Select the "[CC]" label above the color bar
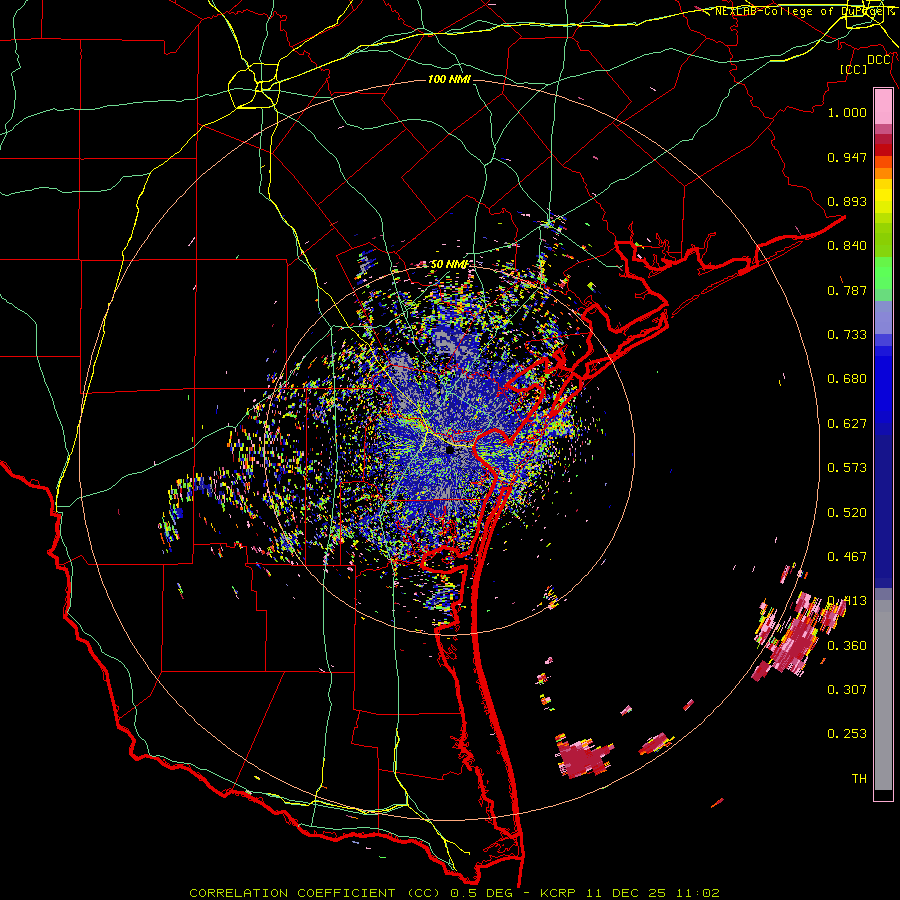This screenshot has width=900, height=900. click(854, 69)
